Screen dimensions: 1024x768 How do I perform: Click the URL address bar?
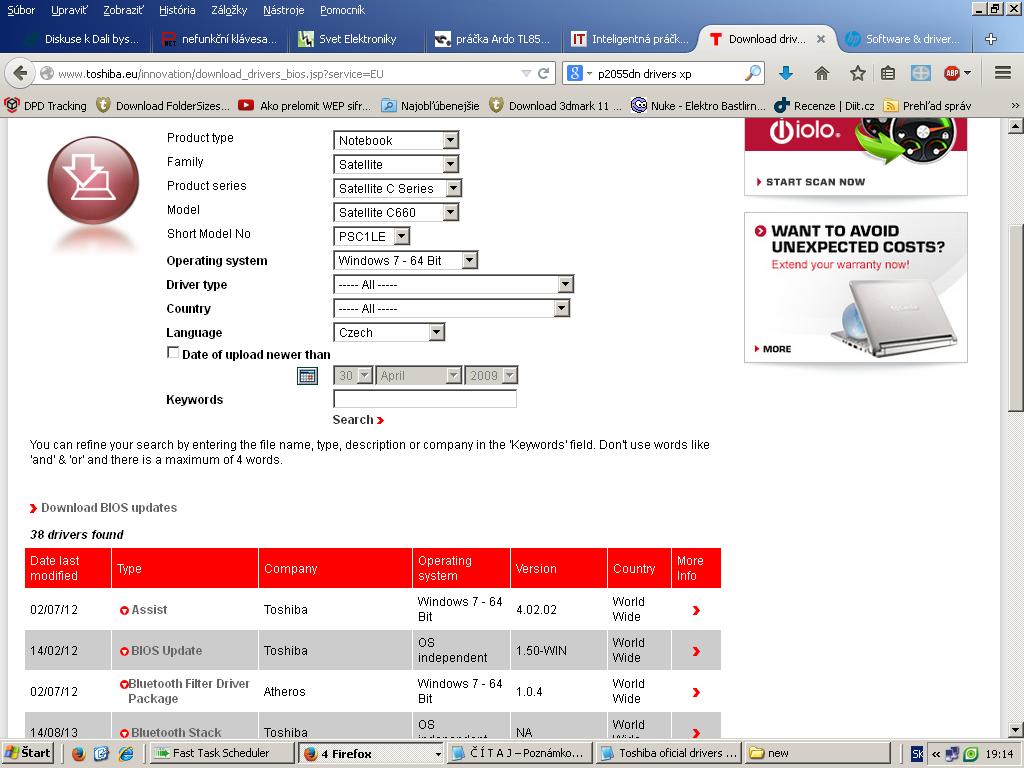point(287,74)
